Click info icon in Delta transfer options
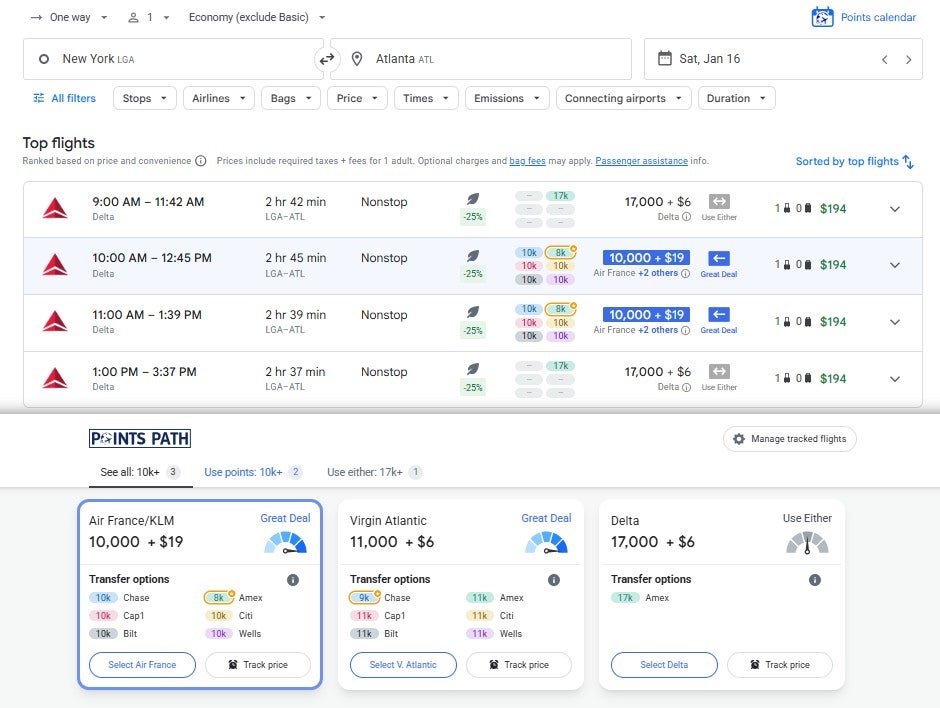 coord(815,580)
